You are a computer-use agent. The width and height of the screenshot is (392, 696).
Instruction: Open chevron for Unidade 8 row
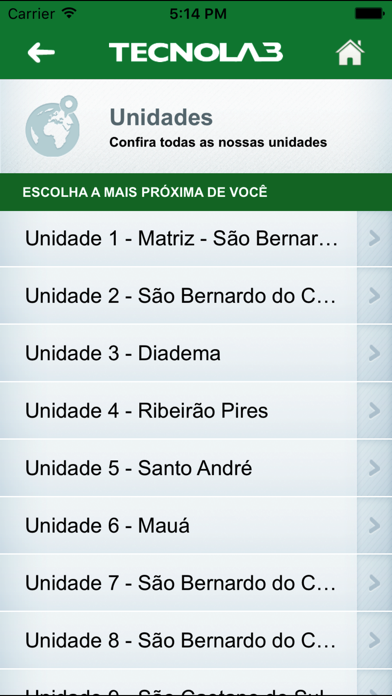click(x=374, y=640)
